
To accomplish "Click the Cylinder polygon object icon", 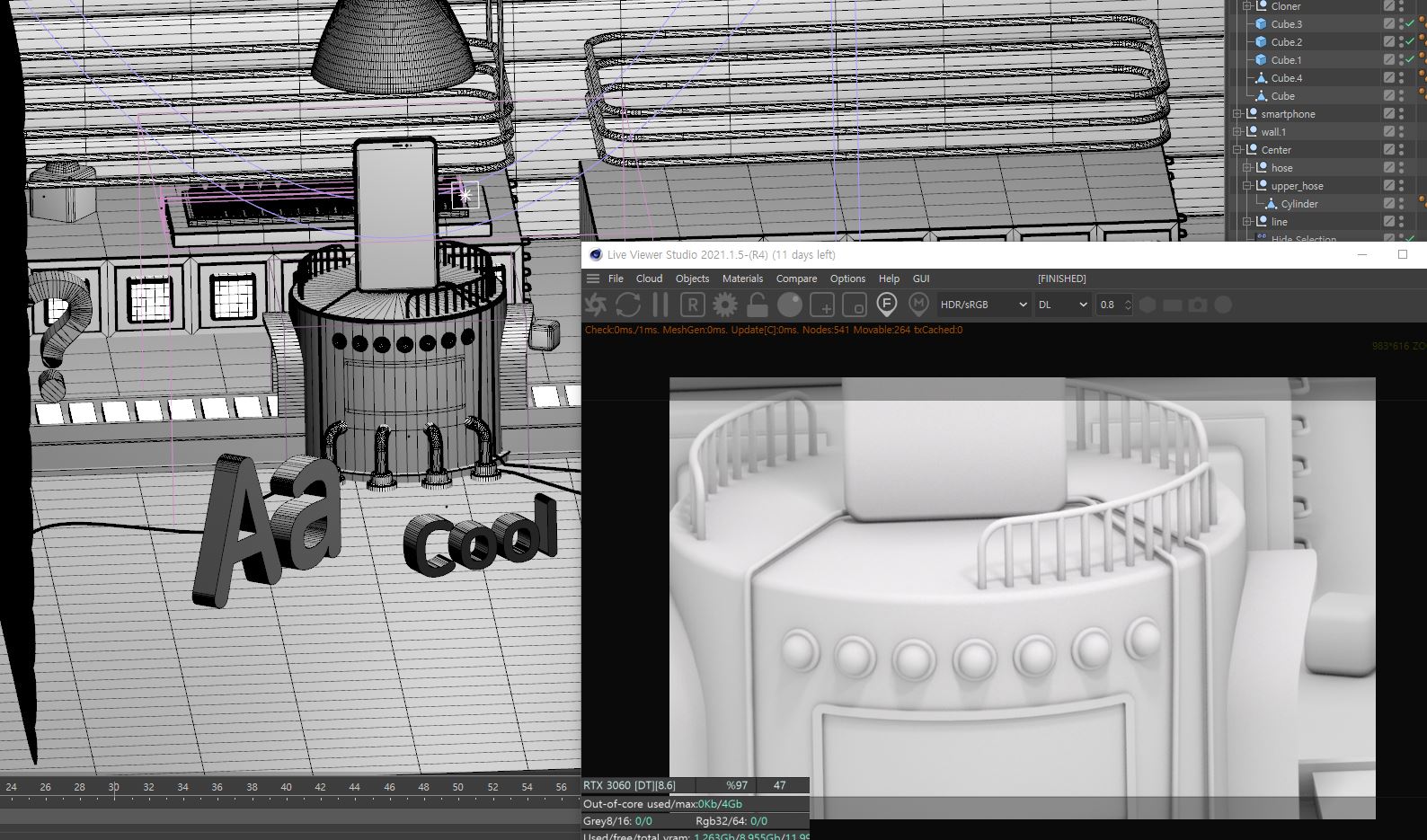I will 1271,204.
